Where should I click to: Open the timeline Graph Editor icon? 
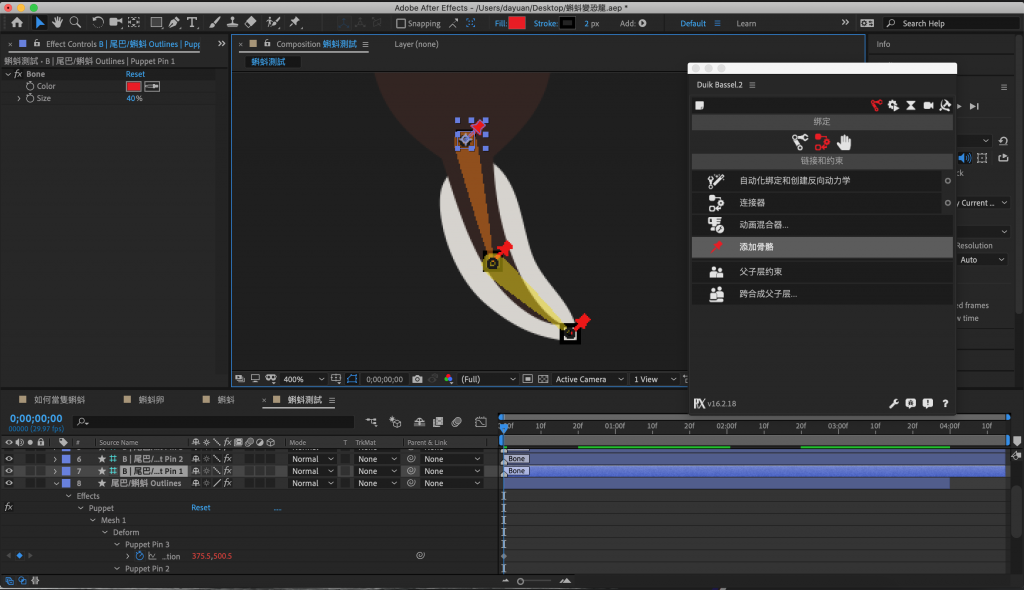(x=481, y=422)
